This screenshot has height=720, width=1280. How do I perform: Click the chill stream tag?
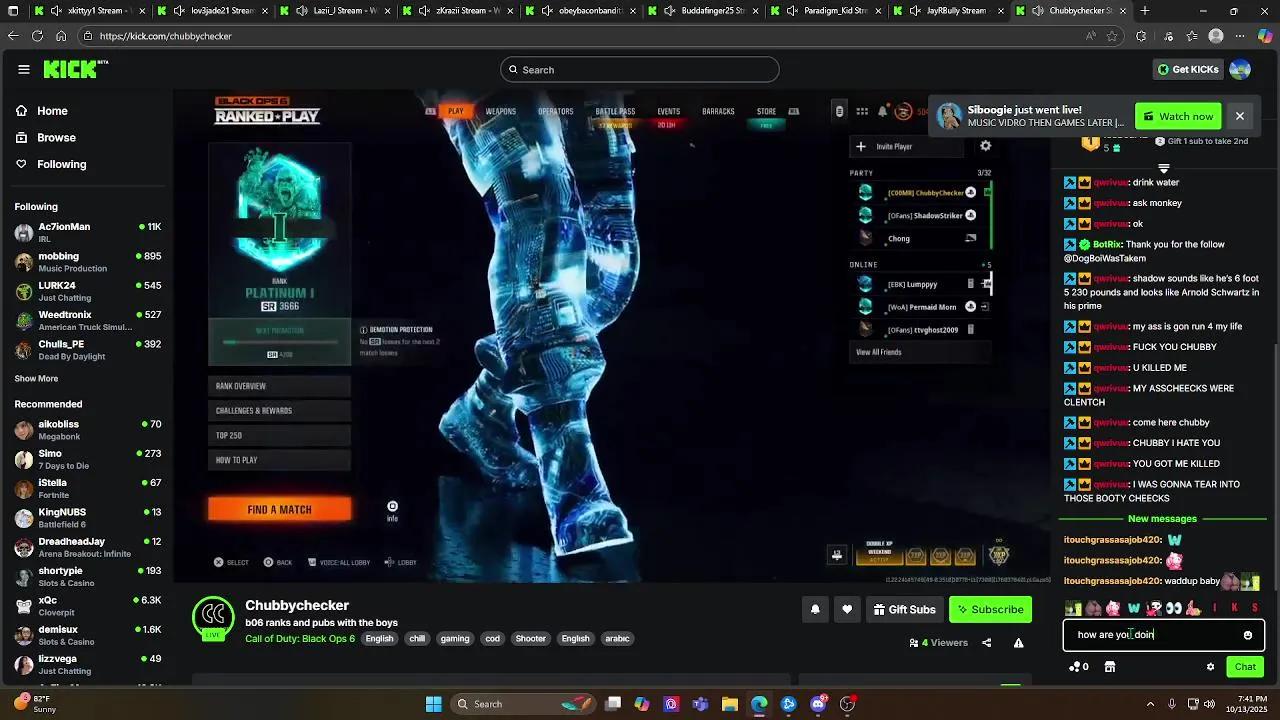tap(417, 639)
